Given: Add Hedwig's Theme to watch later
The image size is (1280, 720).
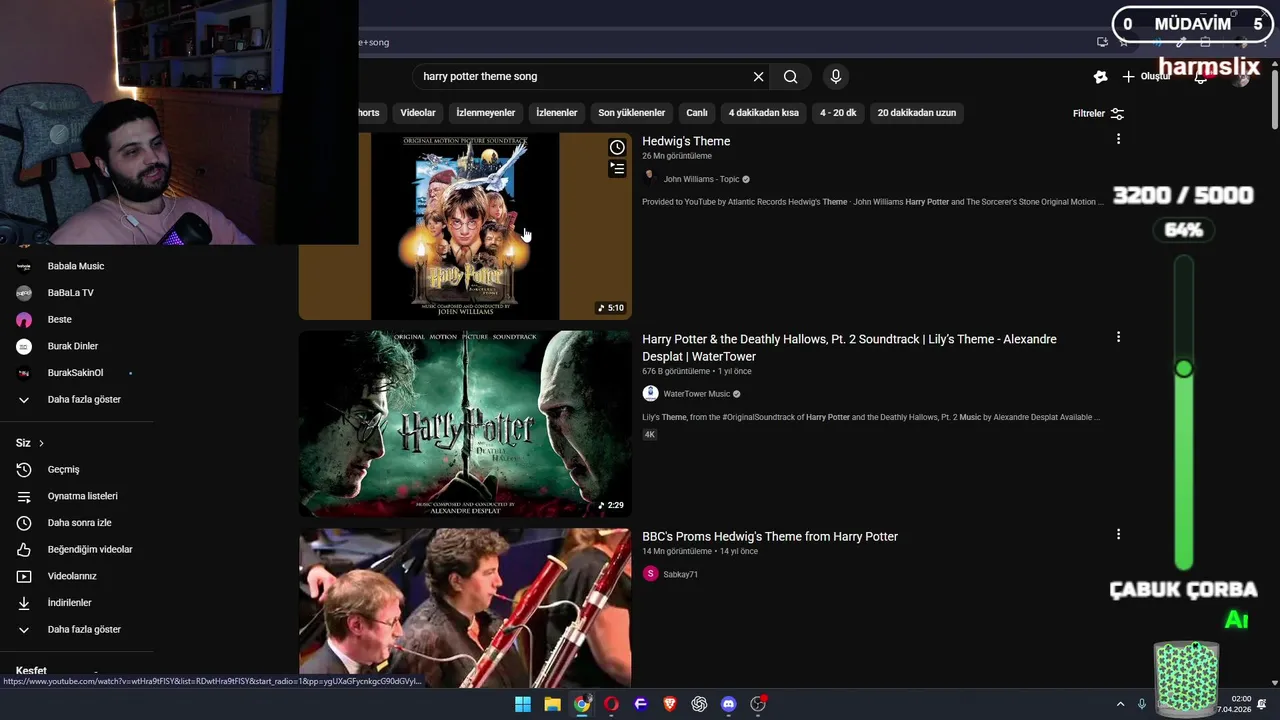Looking at the screenshot, I should [x=617, y=148].
